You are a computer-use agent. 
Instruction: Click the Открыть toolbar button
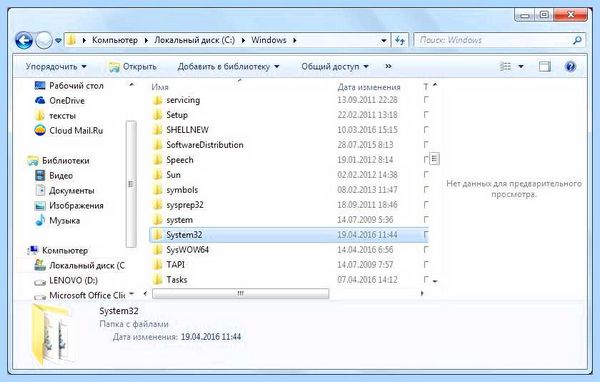point(132,67)
